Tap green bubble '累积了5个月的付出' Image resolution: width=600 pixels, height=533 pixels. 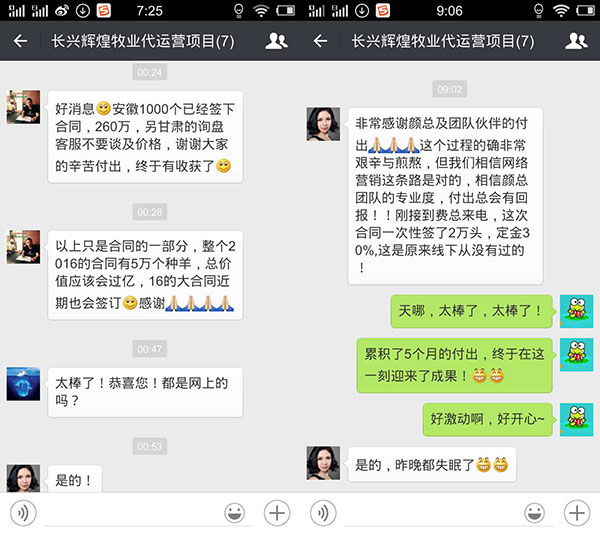point(455,365)
